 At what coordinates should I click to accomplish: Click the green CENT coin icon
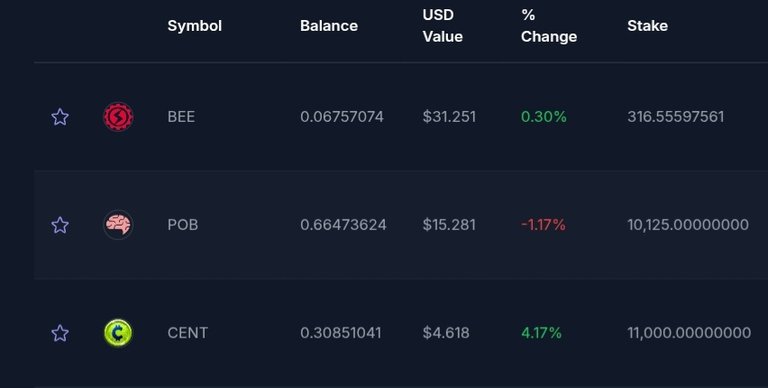[x=118, y=333]
